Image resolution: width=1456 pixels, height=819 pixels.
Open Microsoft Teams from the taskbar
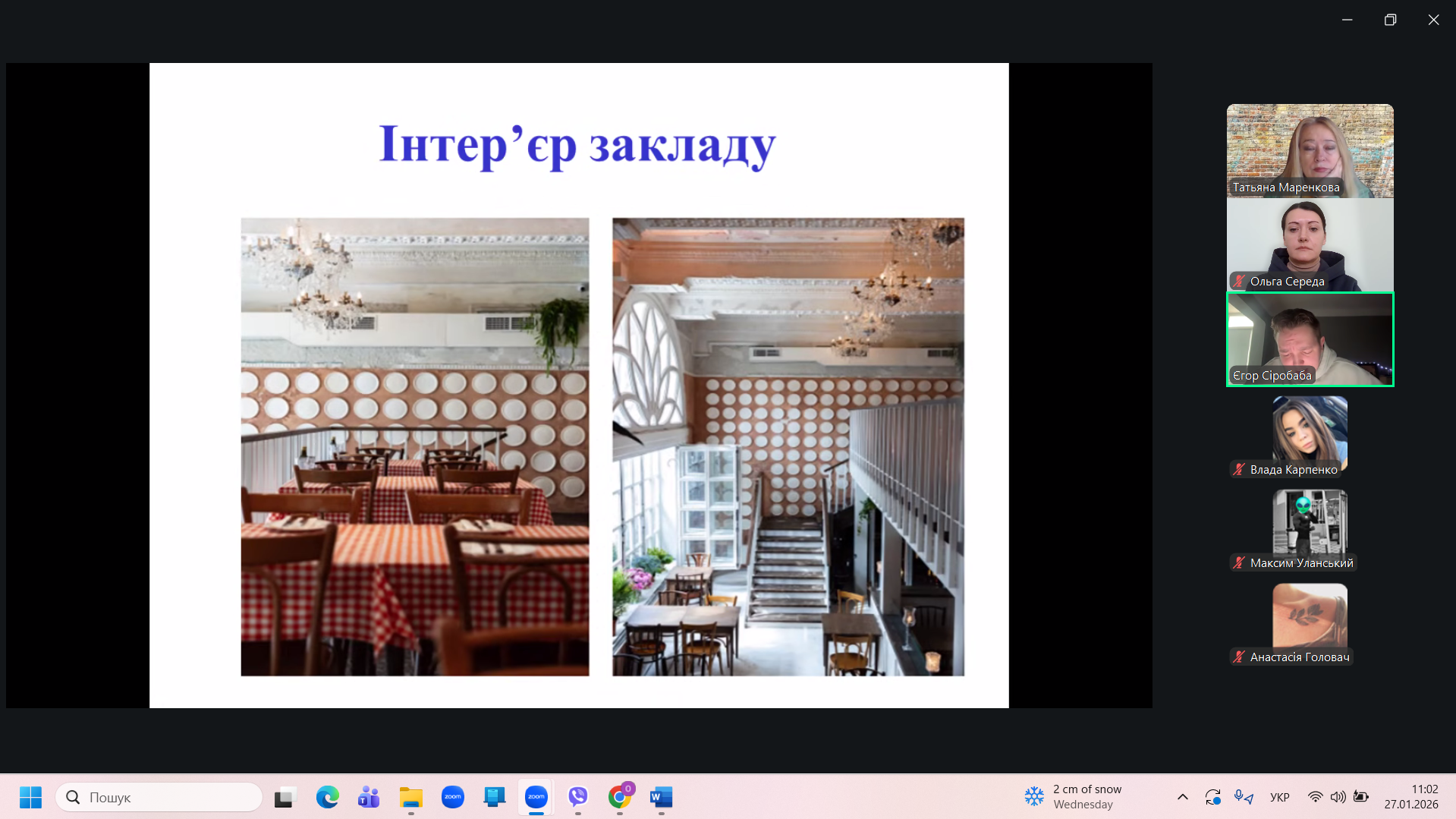tap(369, 797)
